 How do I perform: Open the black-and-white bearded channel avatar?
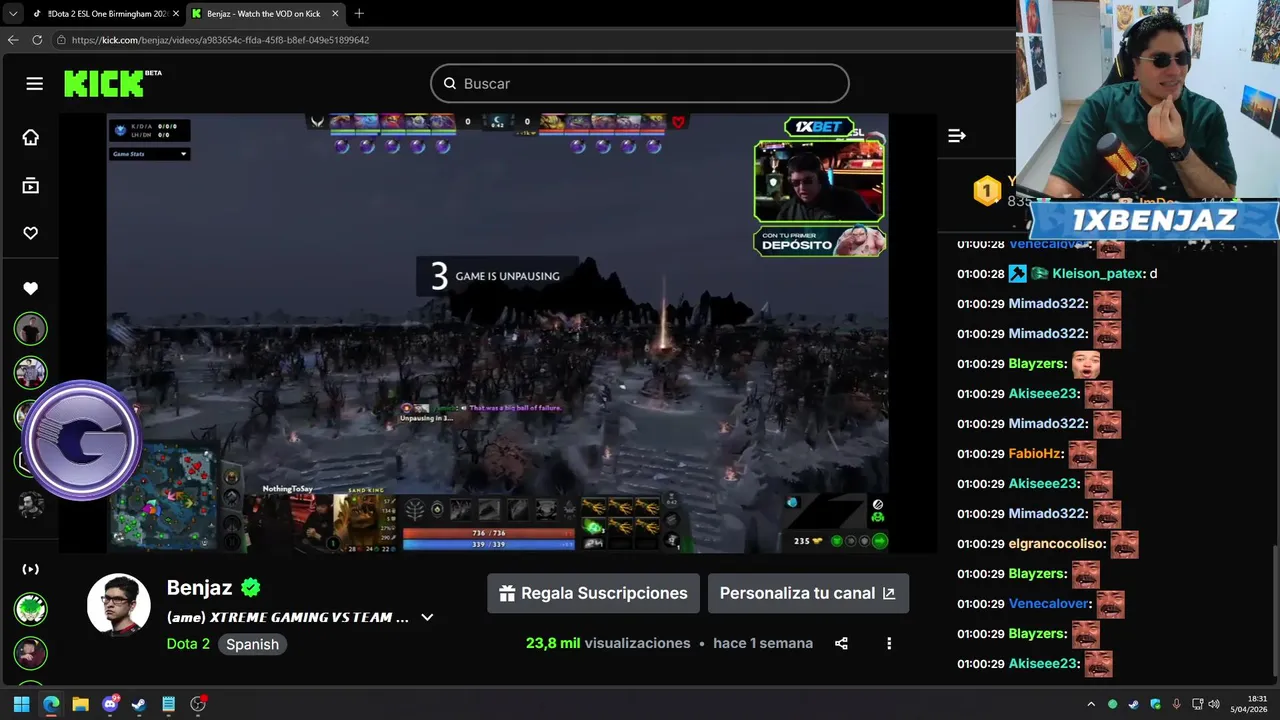click(31, 504)
